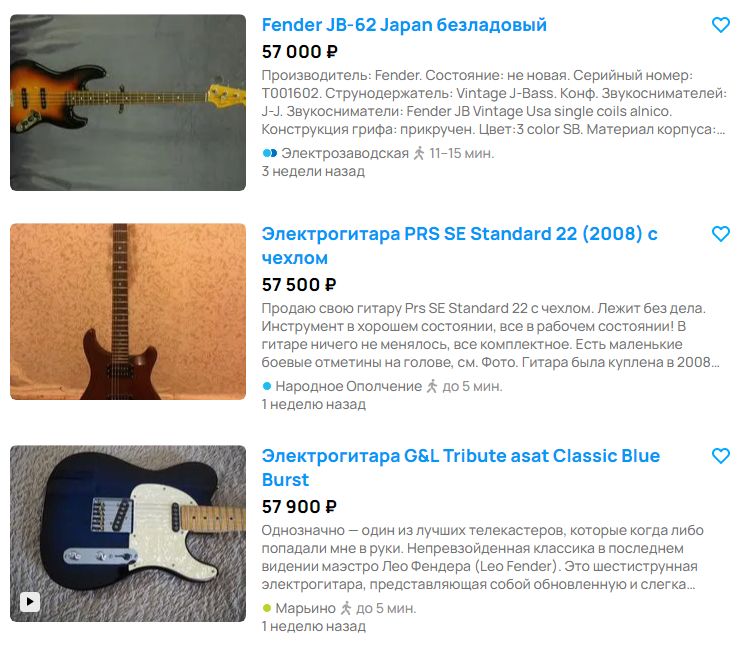Open PRS description text starting Продаю свою гитару
The width and height of the screenshot is (746, 654).
(491, 335)
